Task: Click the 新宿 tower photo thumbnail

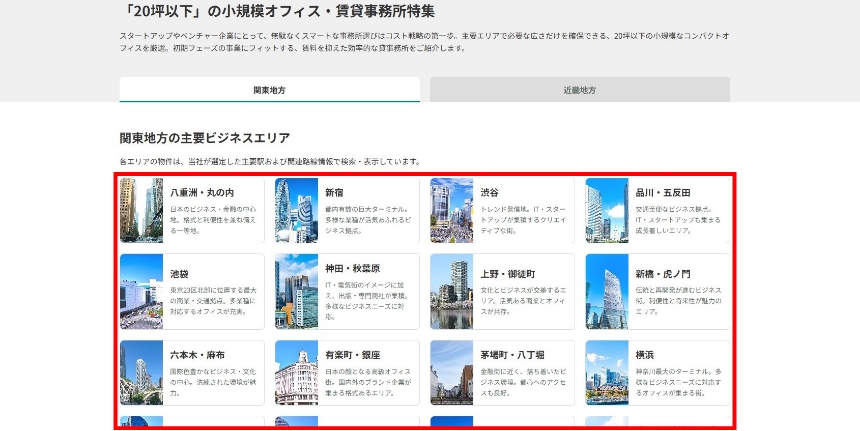Action: [296, 210]
